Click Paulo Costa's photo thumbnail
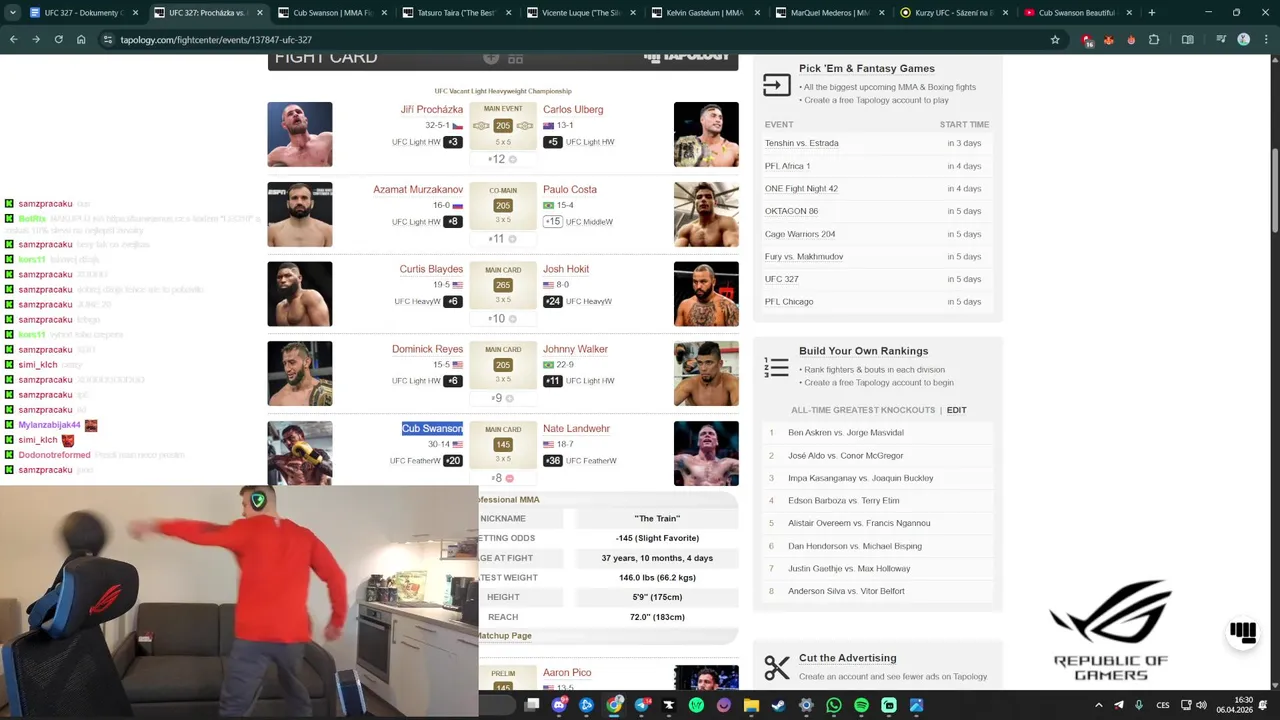 point(706,214)
